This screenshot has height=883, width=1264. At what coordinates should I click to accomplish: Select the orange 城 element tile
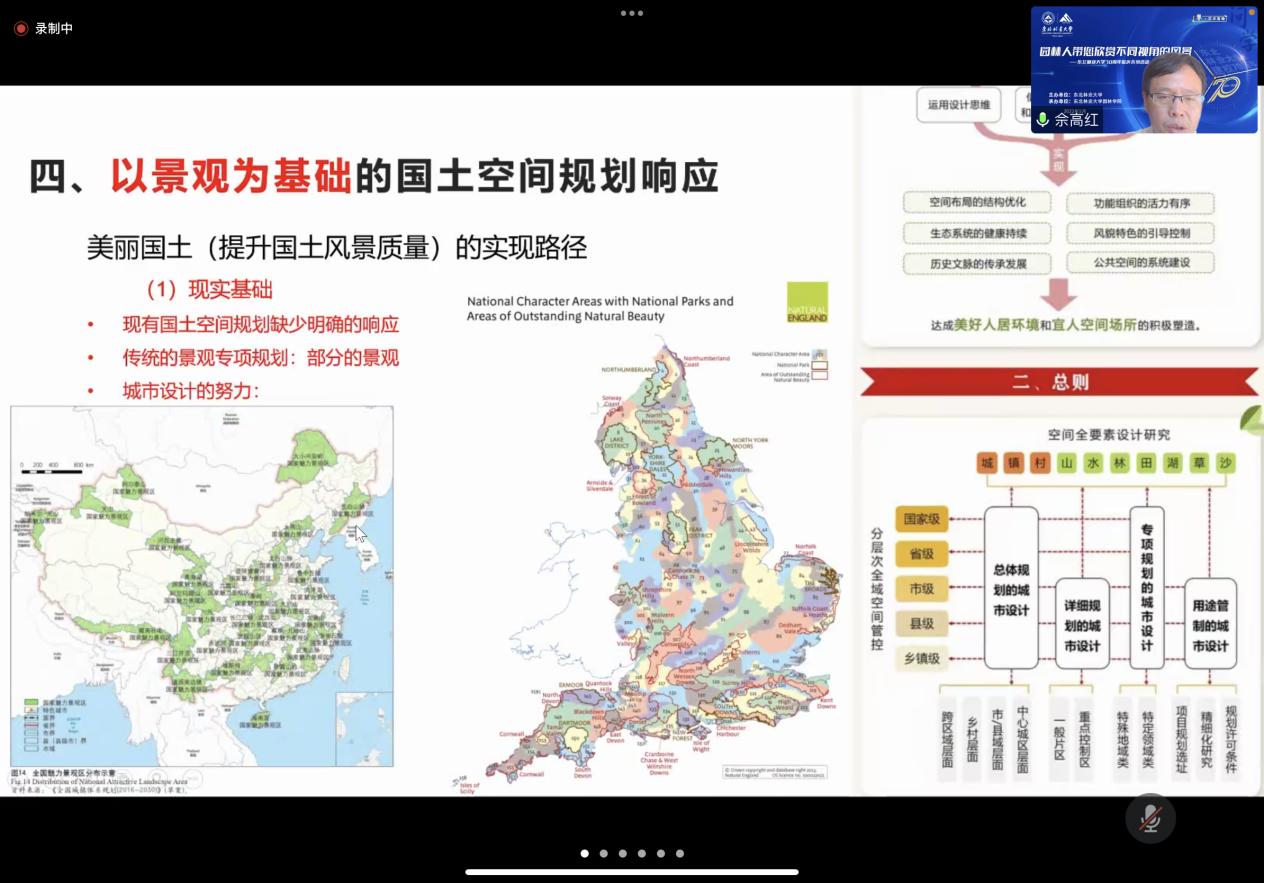pyautogui.click(x=988, y=463)
